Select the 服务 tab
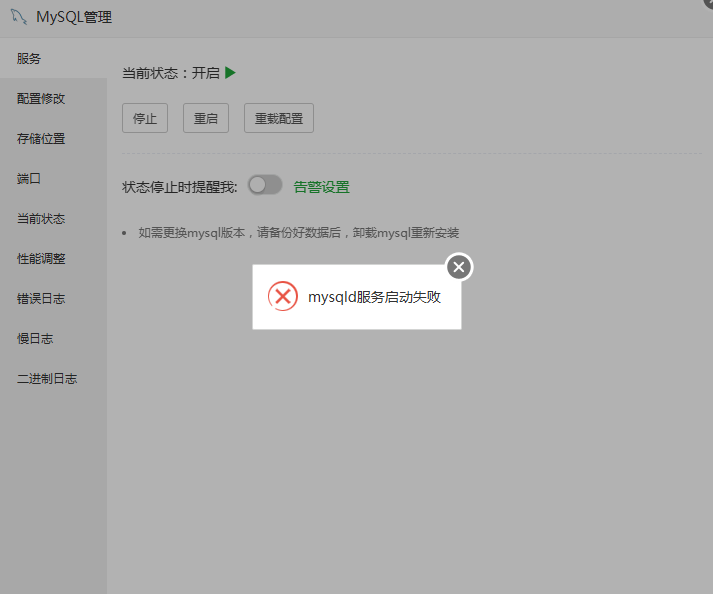 pyautogui.click(x=53, y=59)
